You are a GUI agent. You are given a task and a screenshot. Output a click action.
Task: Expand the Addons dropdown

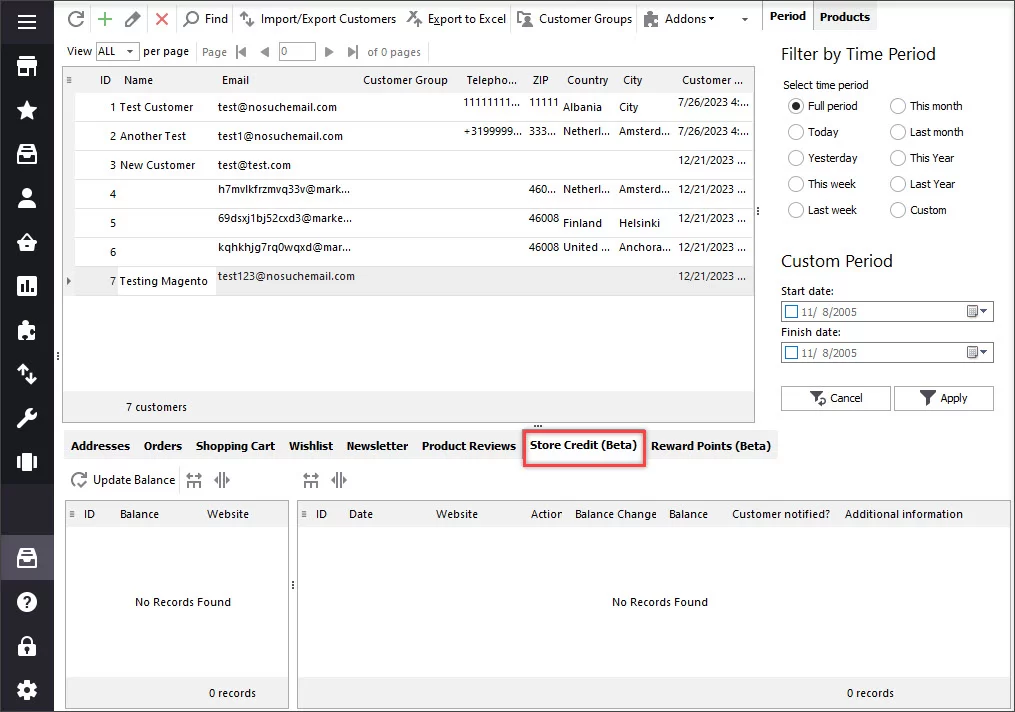coord(679,19)
